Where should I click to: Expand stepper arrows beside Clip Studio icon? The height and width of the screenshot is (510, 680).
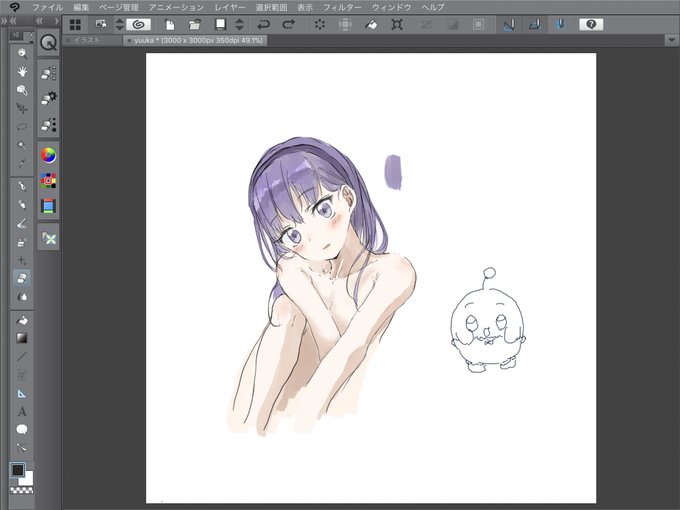point(120,25)
